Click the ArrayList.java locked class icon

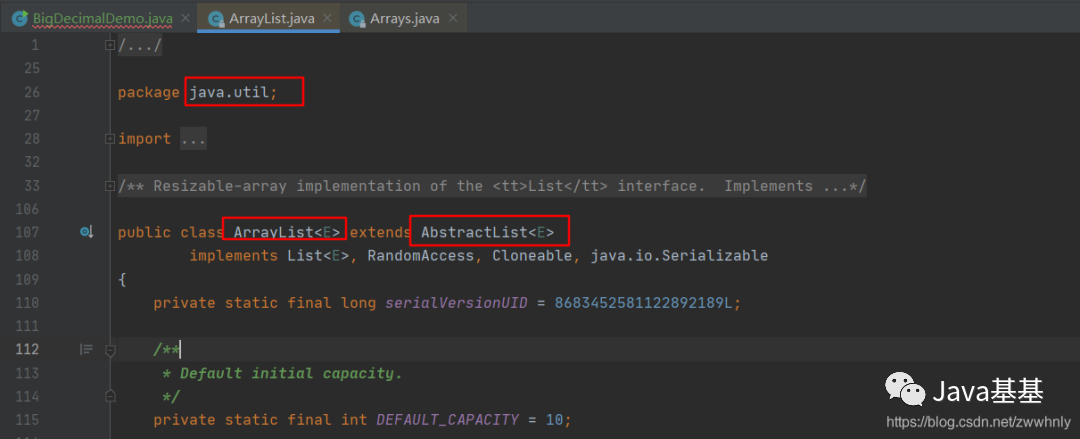217,19
